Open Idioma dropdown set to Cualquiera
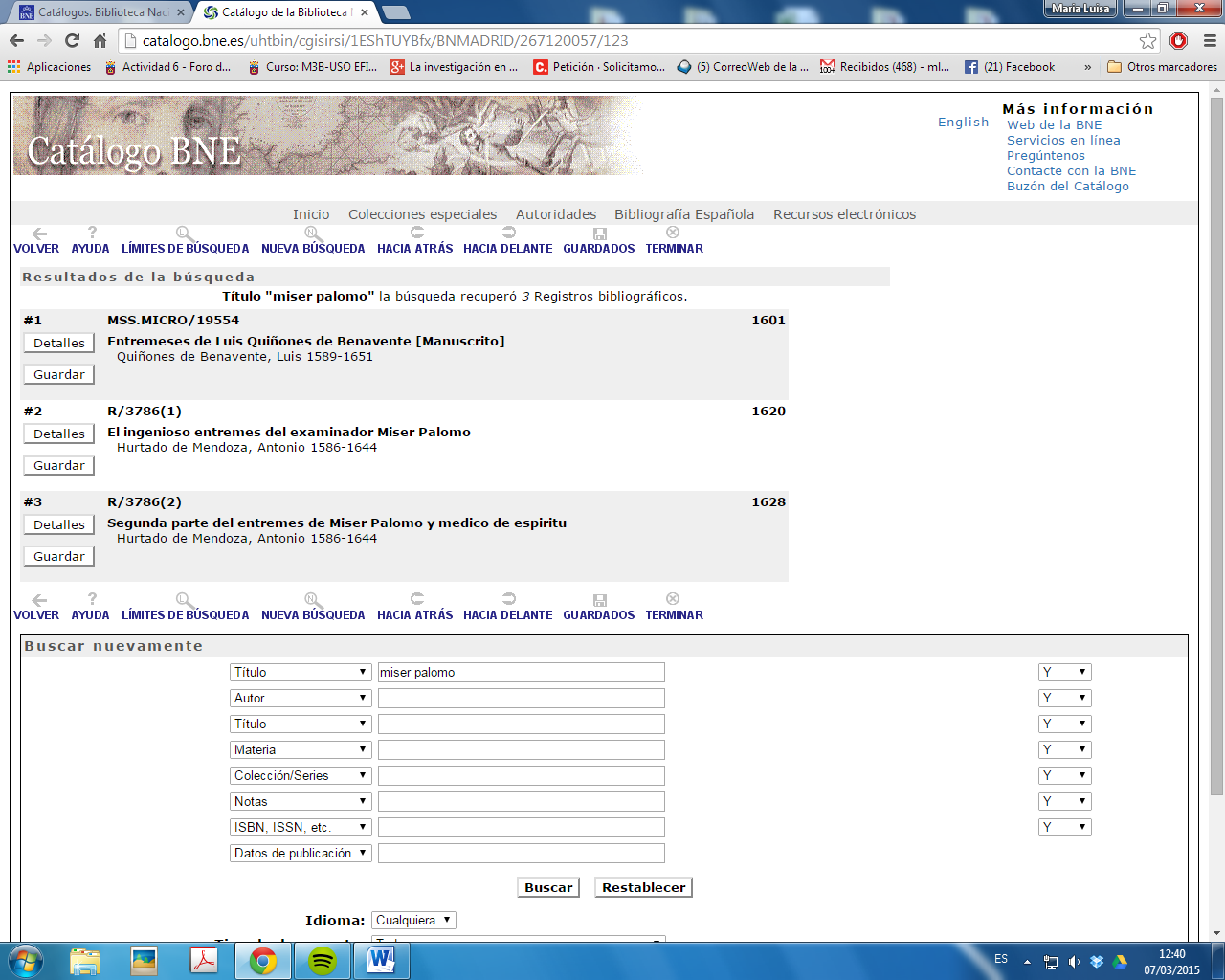The height and width of the screenshot is (980, 1225). tap(413, 920)
